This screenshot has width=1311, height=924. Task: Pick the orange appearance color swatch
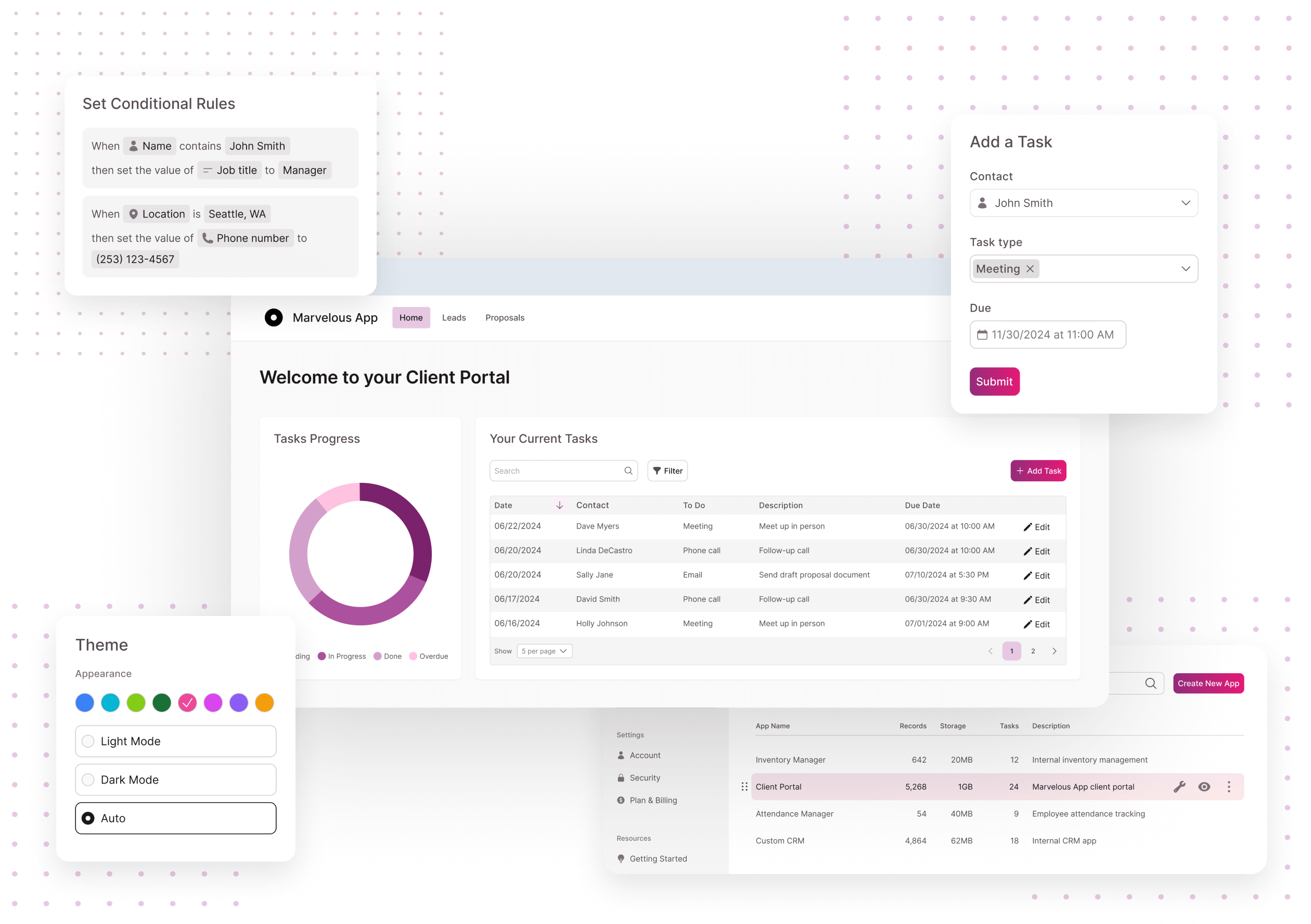264,703
